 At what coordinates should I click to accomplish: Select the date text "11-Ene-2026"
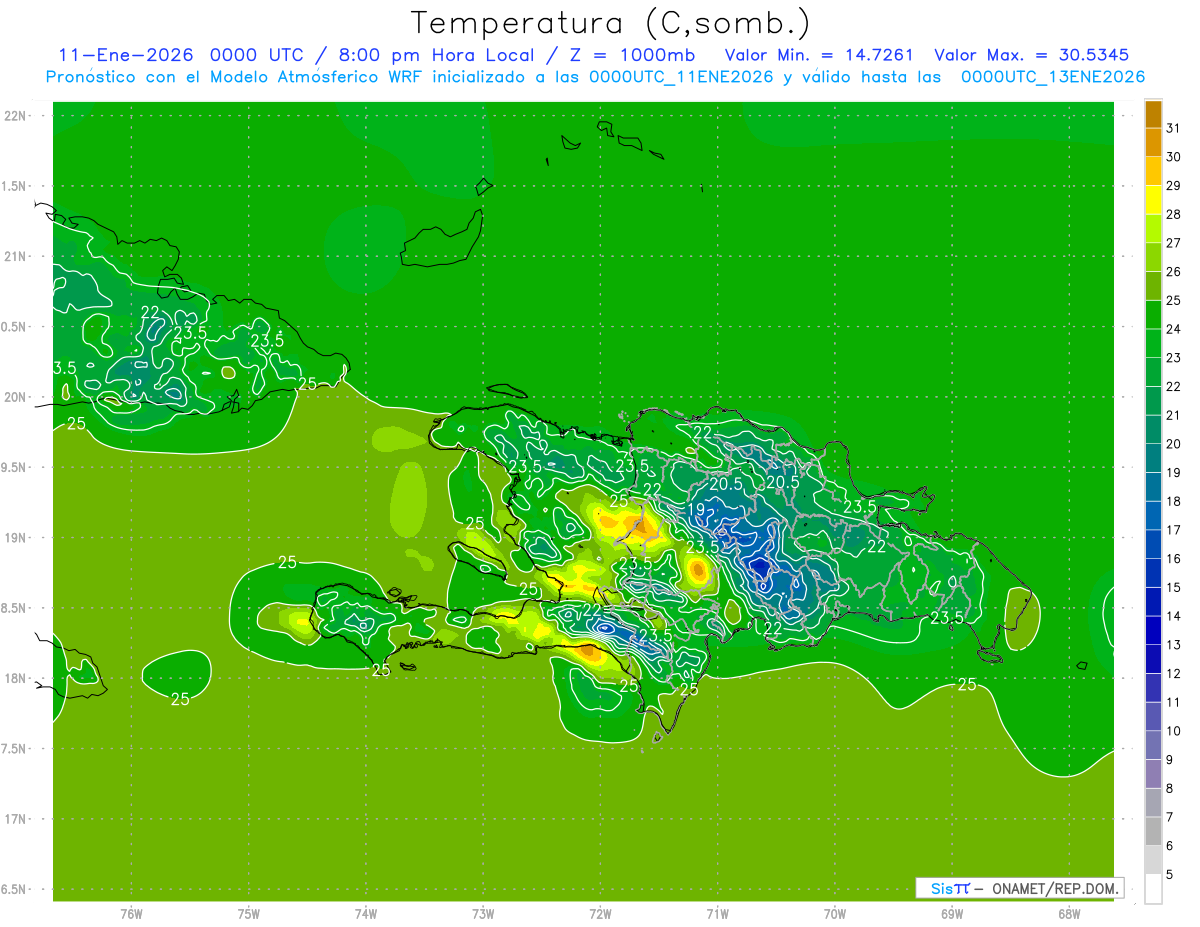pyautogui.click(x=125, y=55)
